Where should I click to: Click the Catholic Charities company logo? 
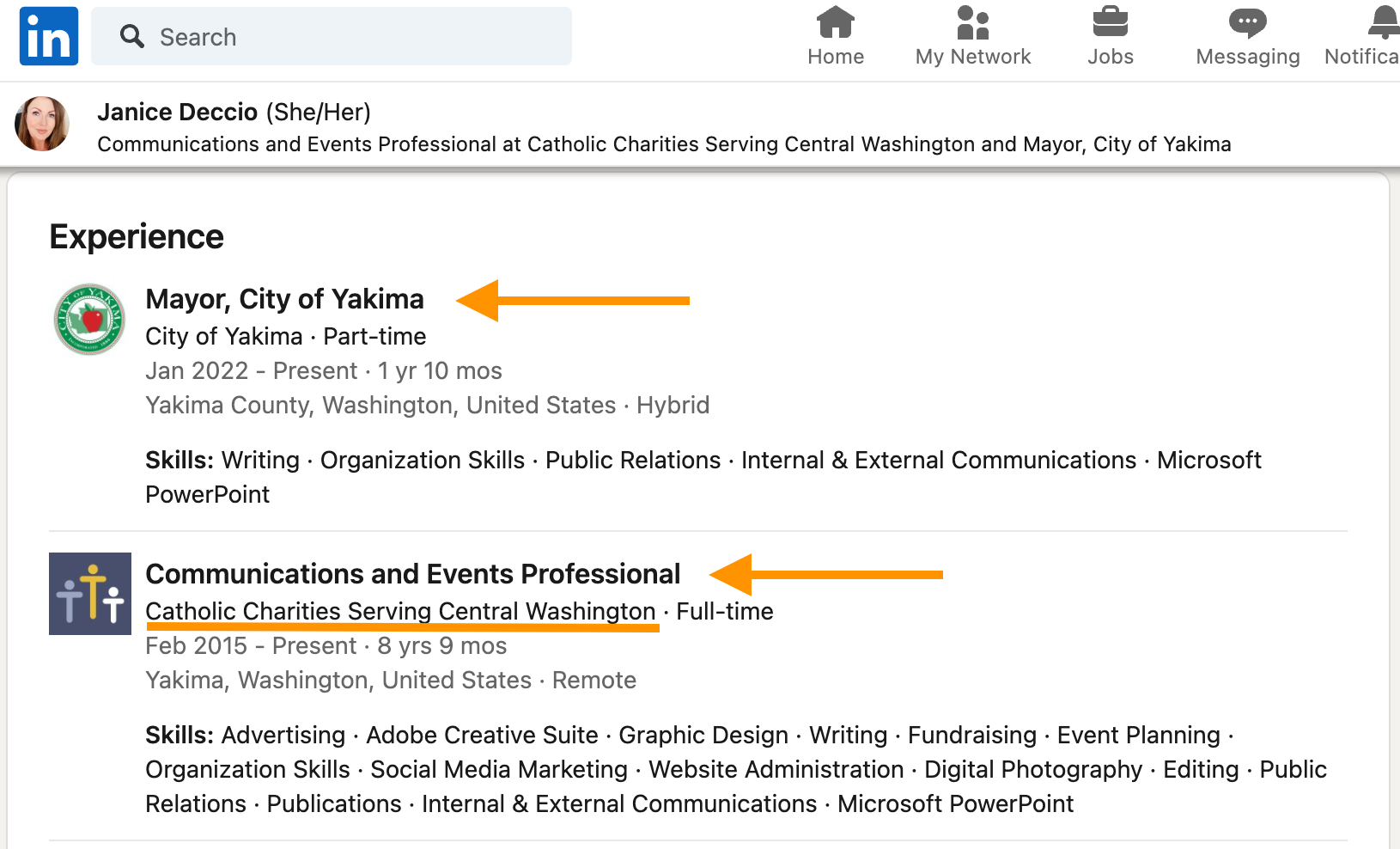point(90,594)
